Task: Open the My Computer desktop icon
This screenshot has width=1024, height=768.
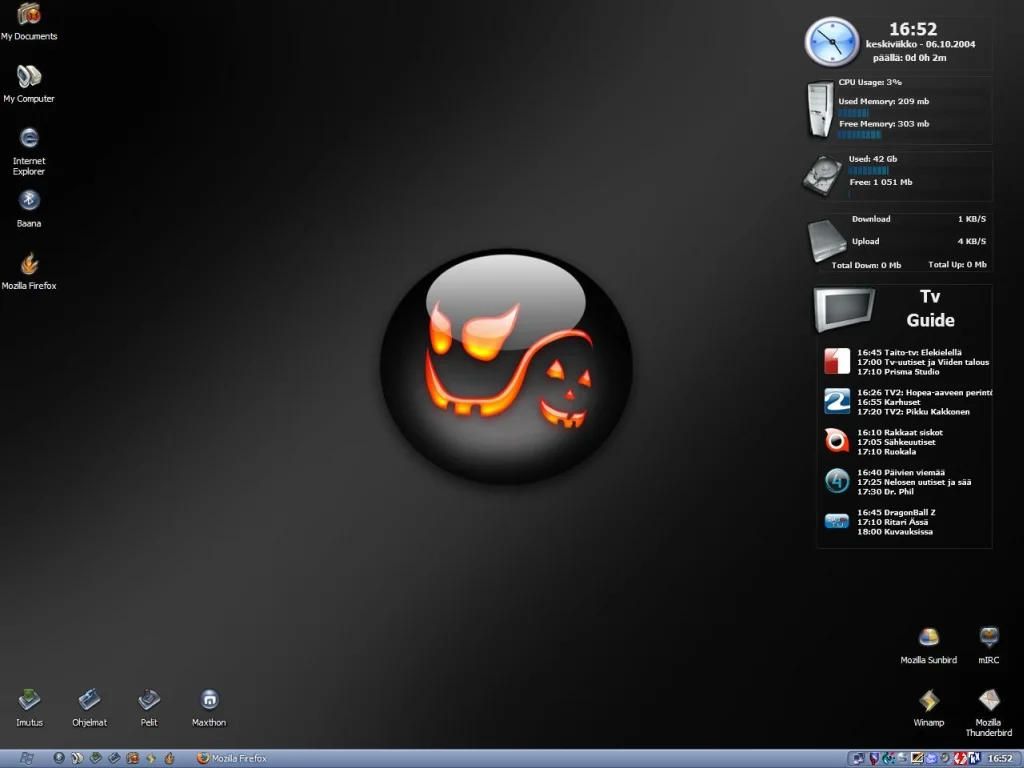Action: (29, 77)
